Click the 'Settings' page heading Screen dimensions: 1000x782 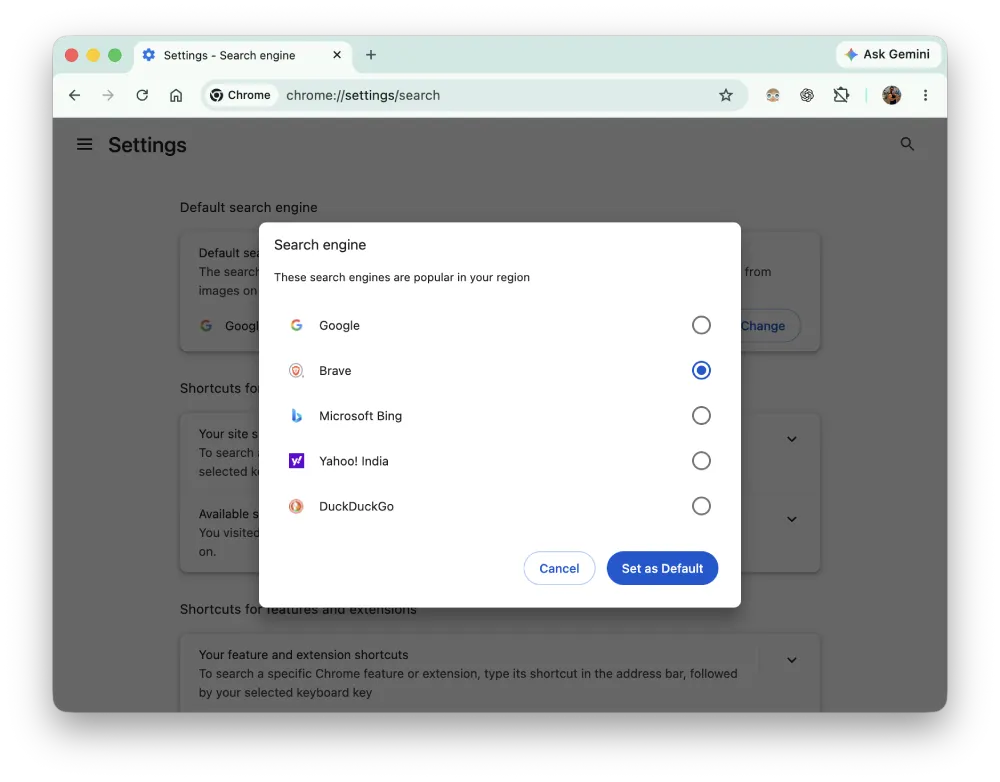147,145
